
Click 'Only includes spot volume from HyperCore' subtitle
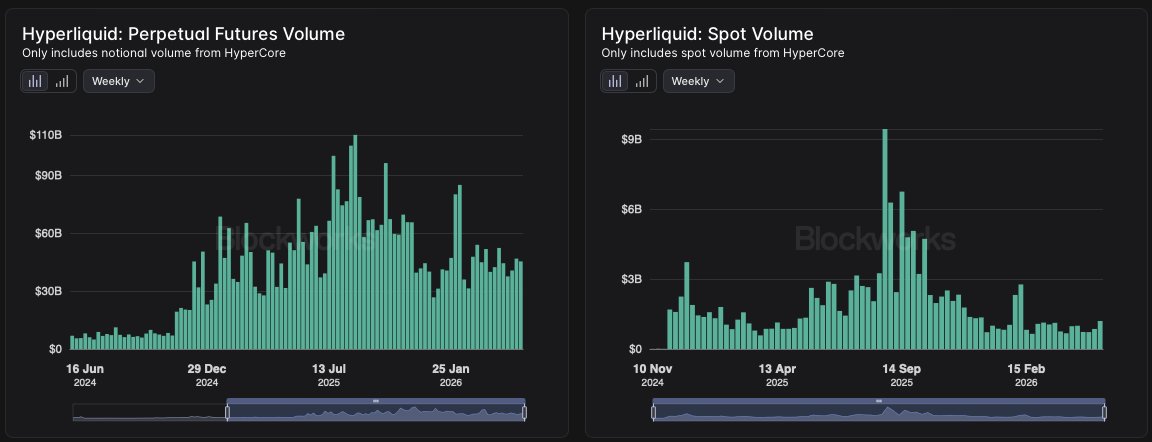coord(723,53)
